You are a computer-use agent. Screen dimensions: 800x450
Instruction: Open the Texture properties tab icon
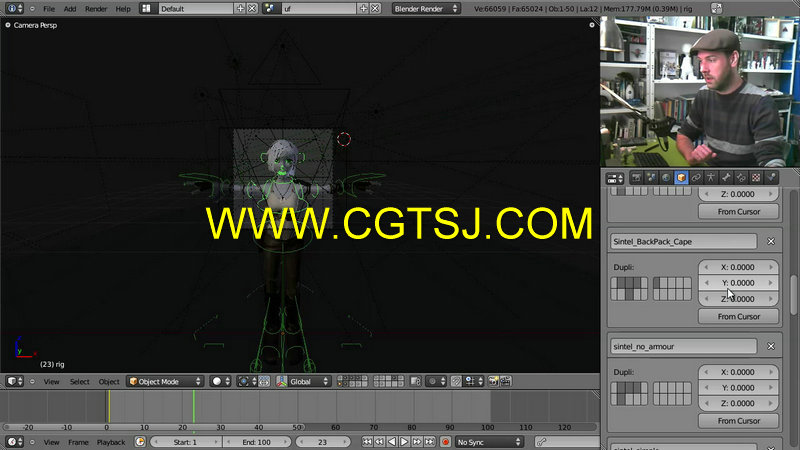(756, 178)
